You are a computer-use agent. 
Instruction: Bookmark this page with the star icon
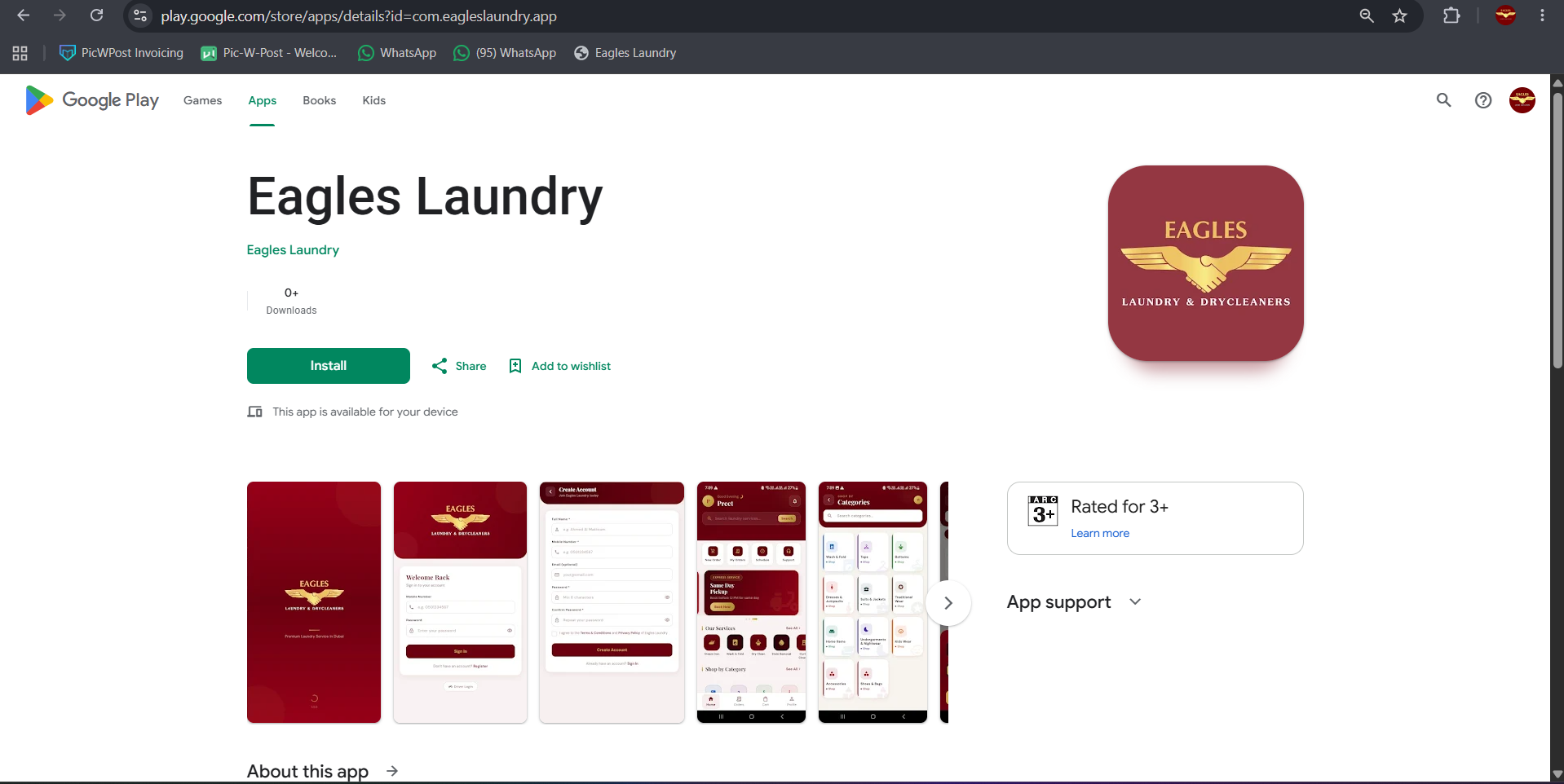(1400, 15)
